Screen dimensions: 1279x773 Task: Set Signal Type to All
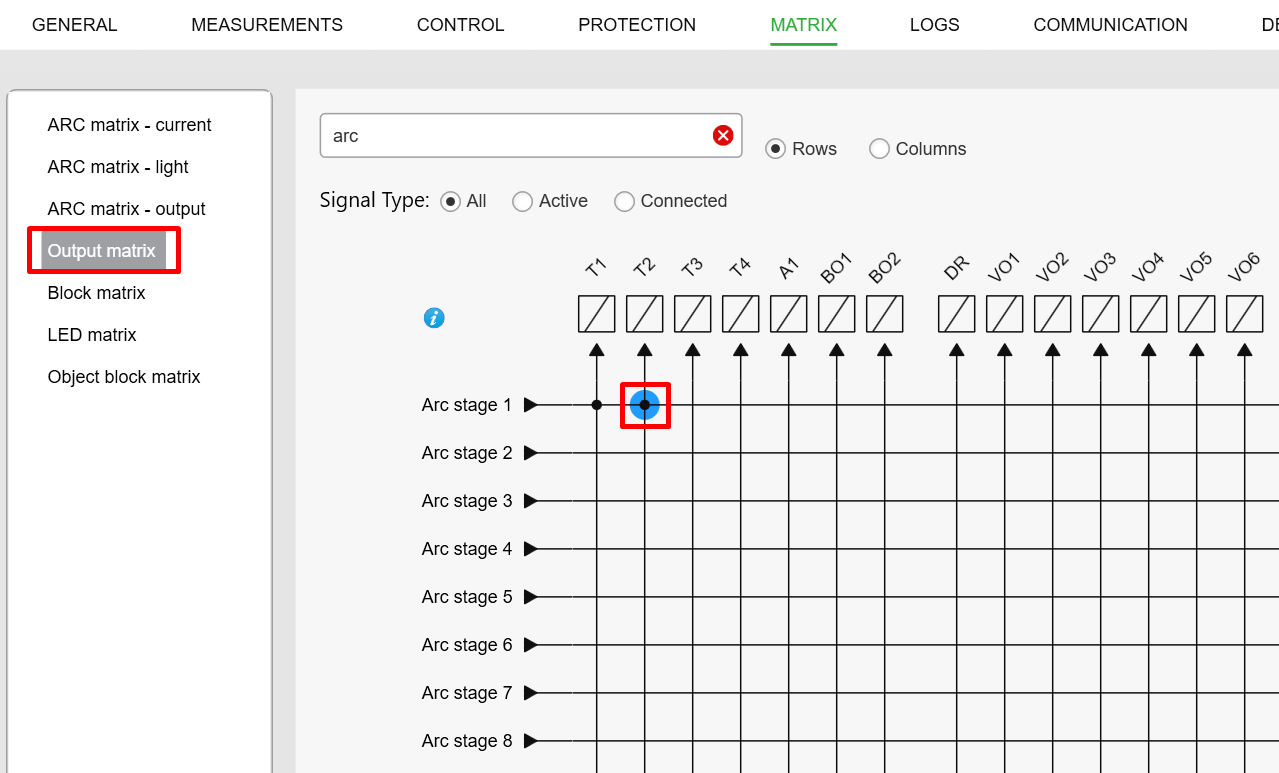pyautogui.click(x=450, y=201)
